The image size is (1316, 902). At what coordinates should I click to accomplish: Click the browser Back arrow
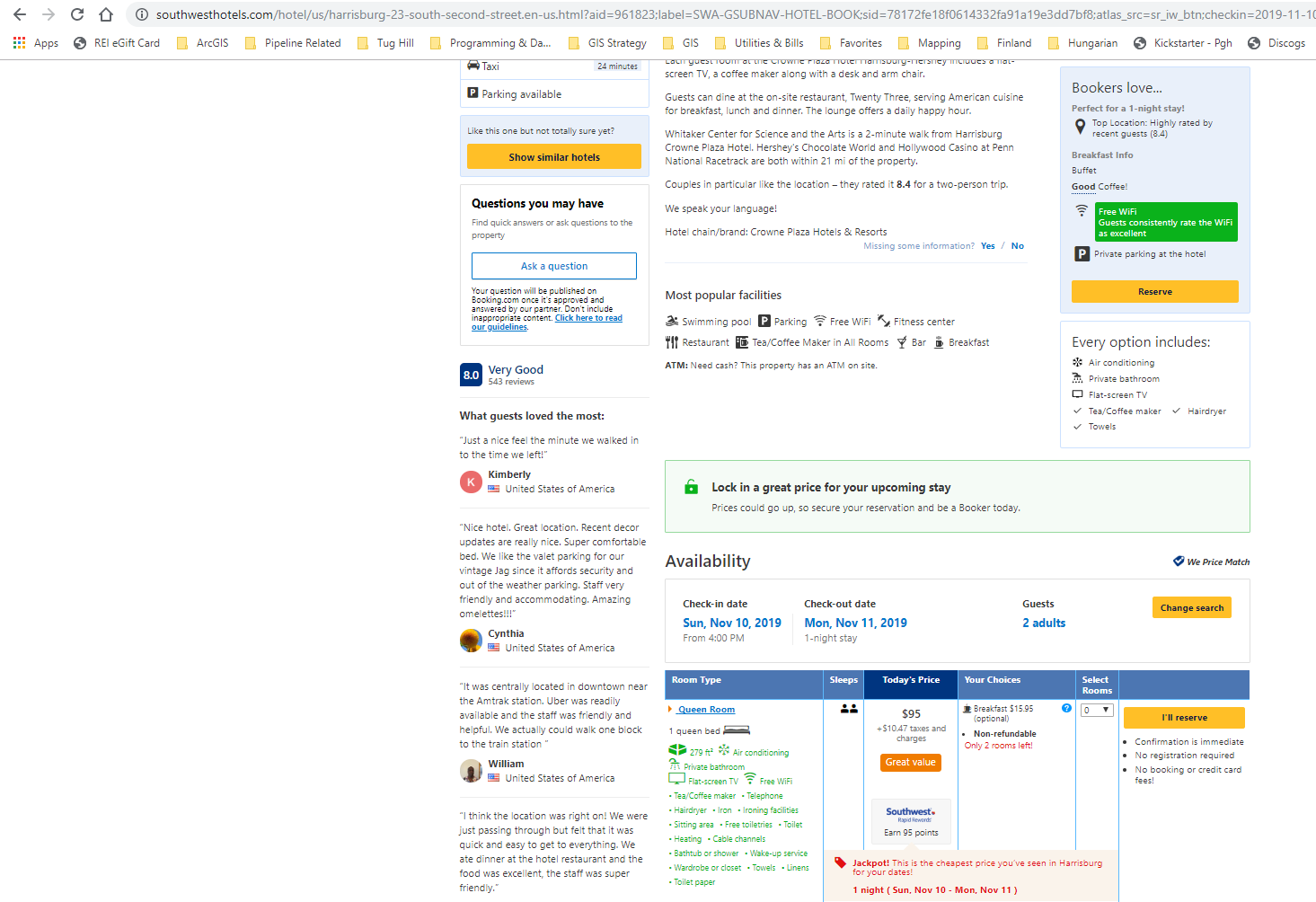coord(20,14)
